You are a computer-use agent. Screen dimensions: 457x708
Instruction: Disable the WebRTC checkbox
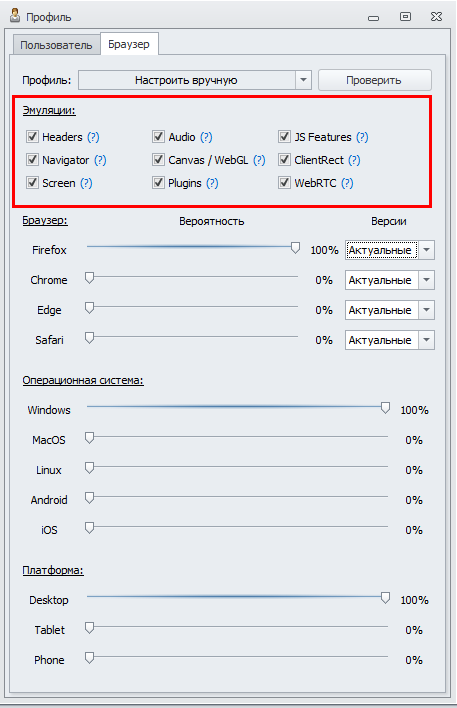(284, 182)
